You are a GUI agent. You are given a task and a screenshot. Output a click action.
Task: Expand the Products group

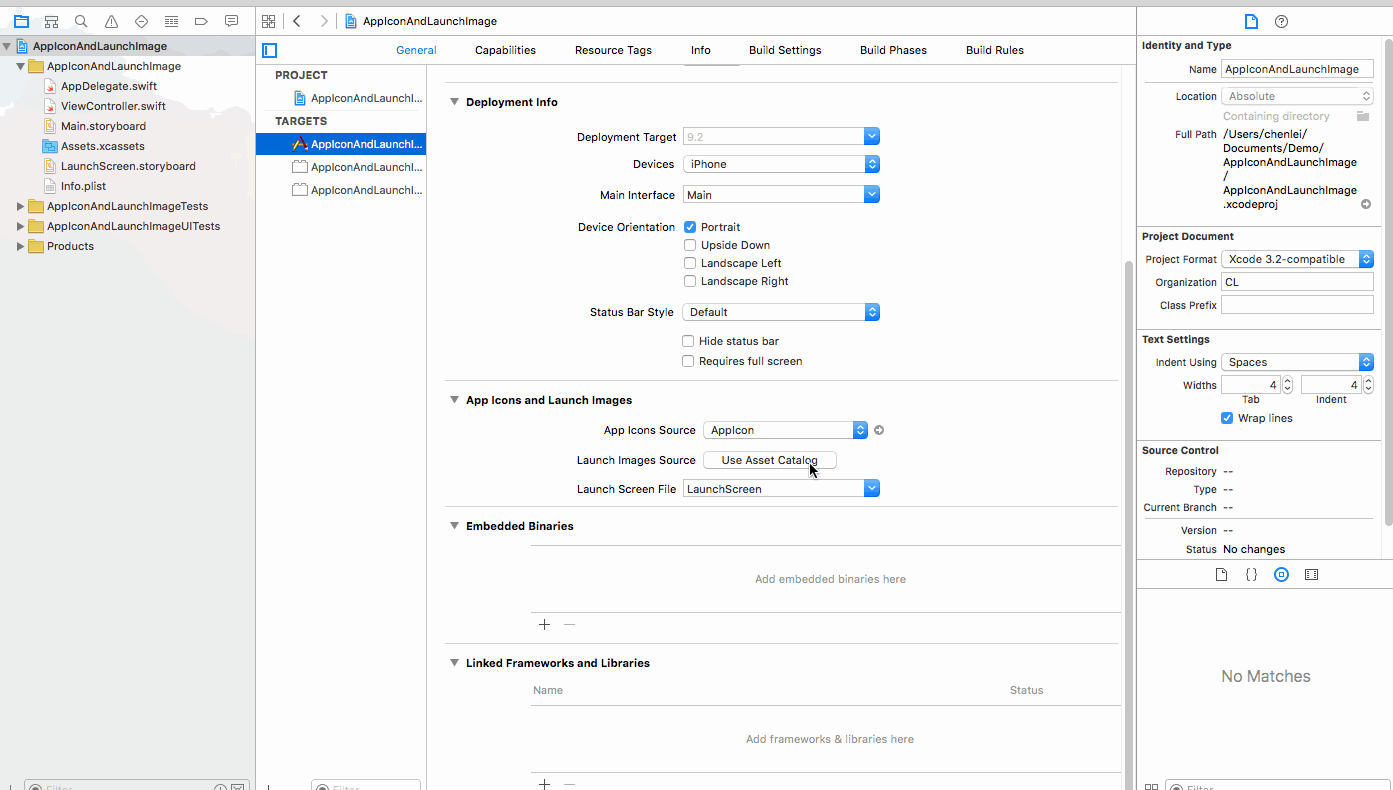[21, 246]
